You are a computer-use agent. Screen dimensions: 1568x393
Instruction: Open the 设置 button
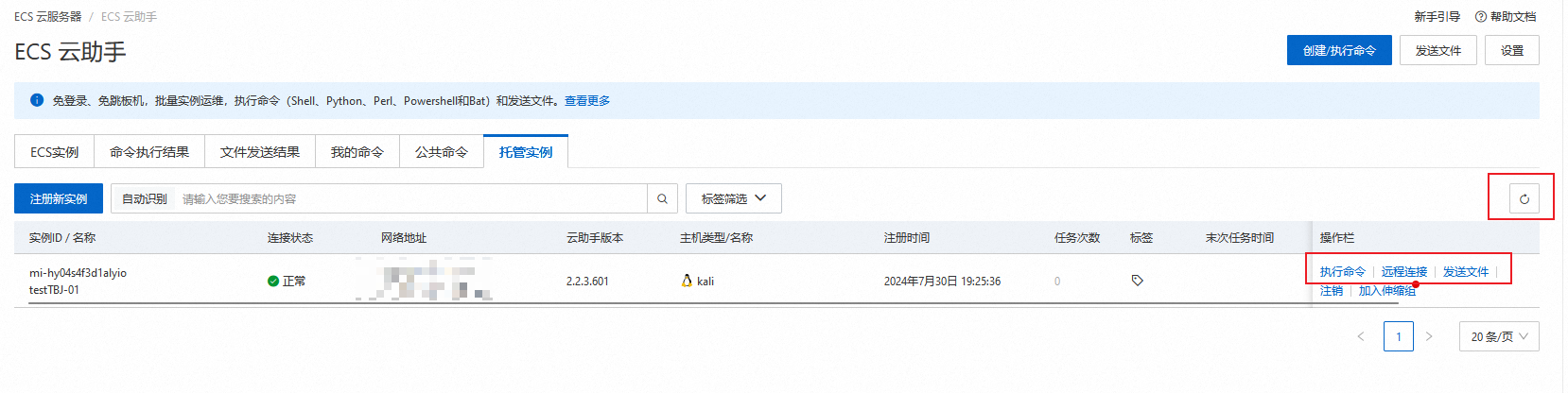coord(1512,50)
